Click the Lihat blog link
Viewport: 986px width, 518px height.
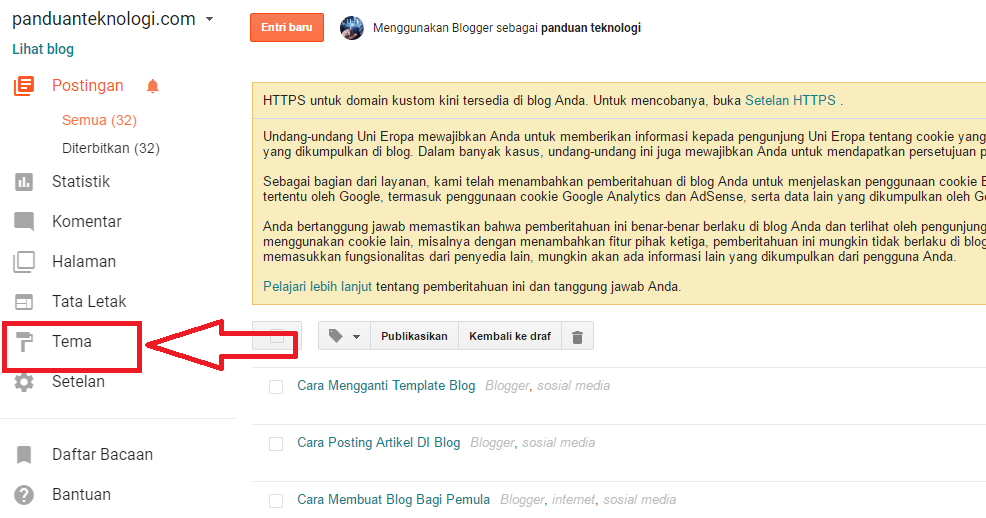click(43, 49)
